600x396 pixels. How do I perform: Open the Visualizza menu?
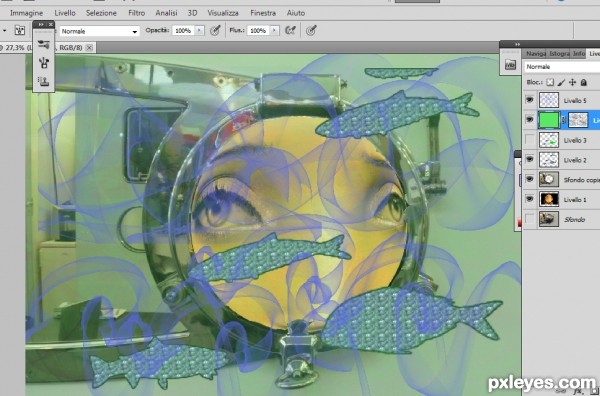click(223, 13)
